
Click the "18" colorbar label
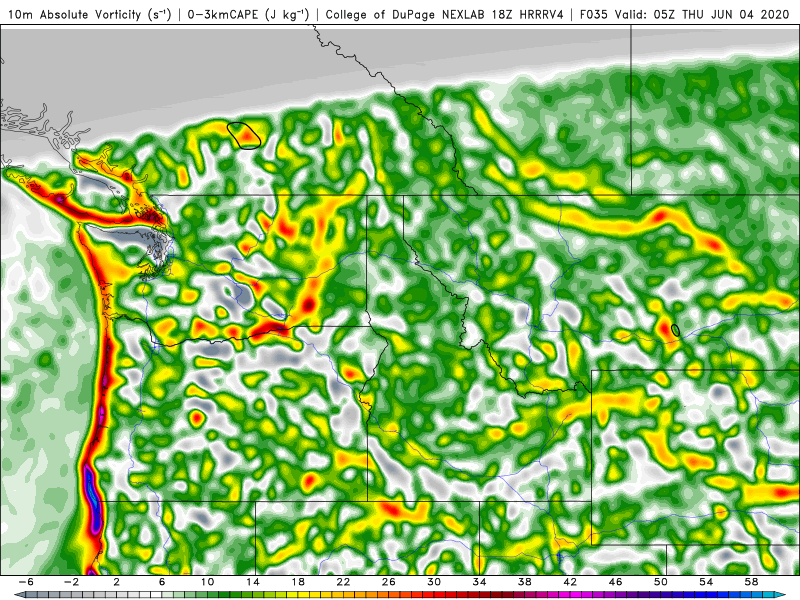[x=298, y=582]
